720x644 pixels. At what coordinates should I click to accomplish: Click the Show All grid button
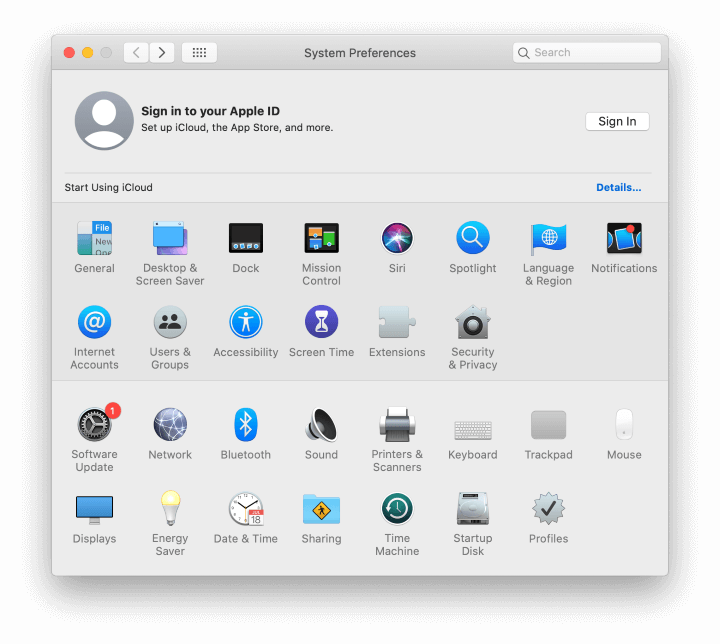tap(199, 53)
